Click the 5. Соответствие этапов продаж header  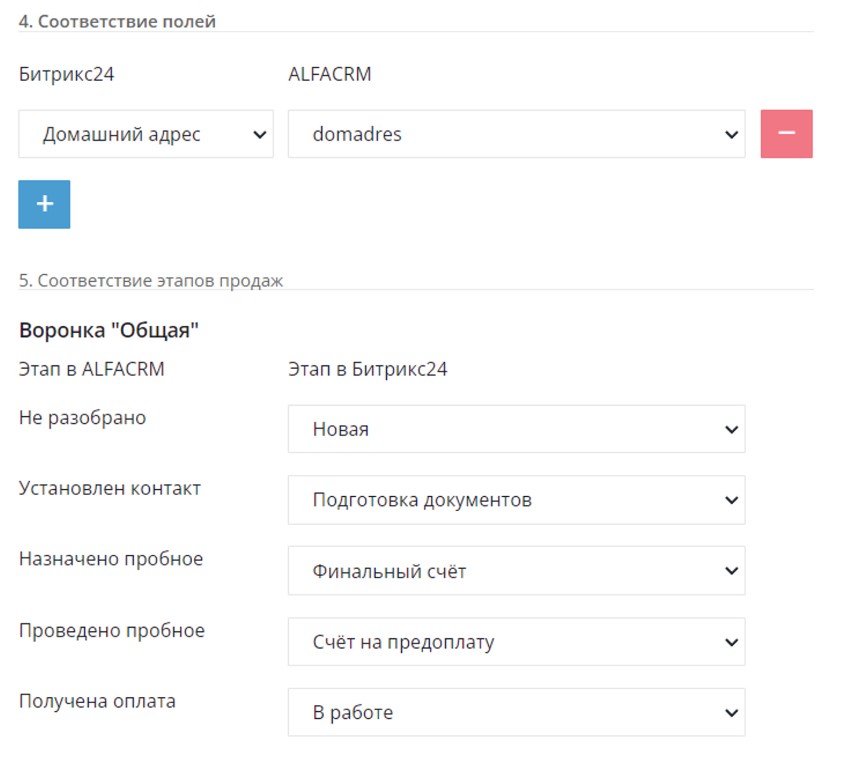pos(151,280)
